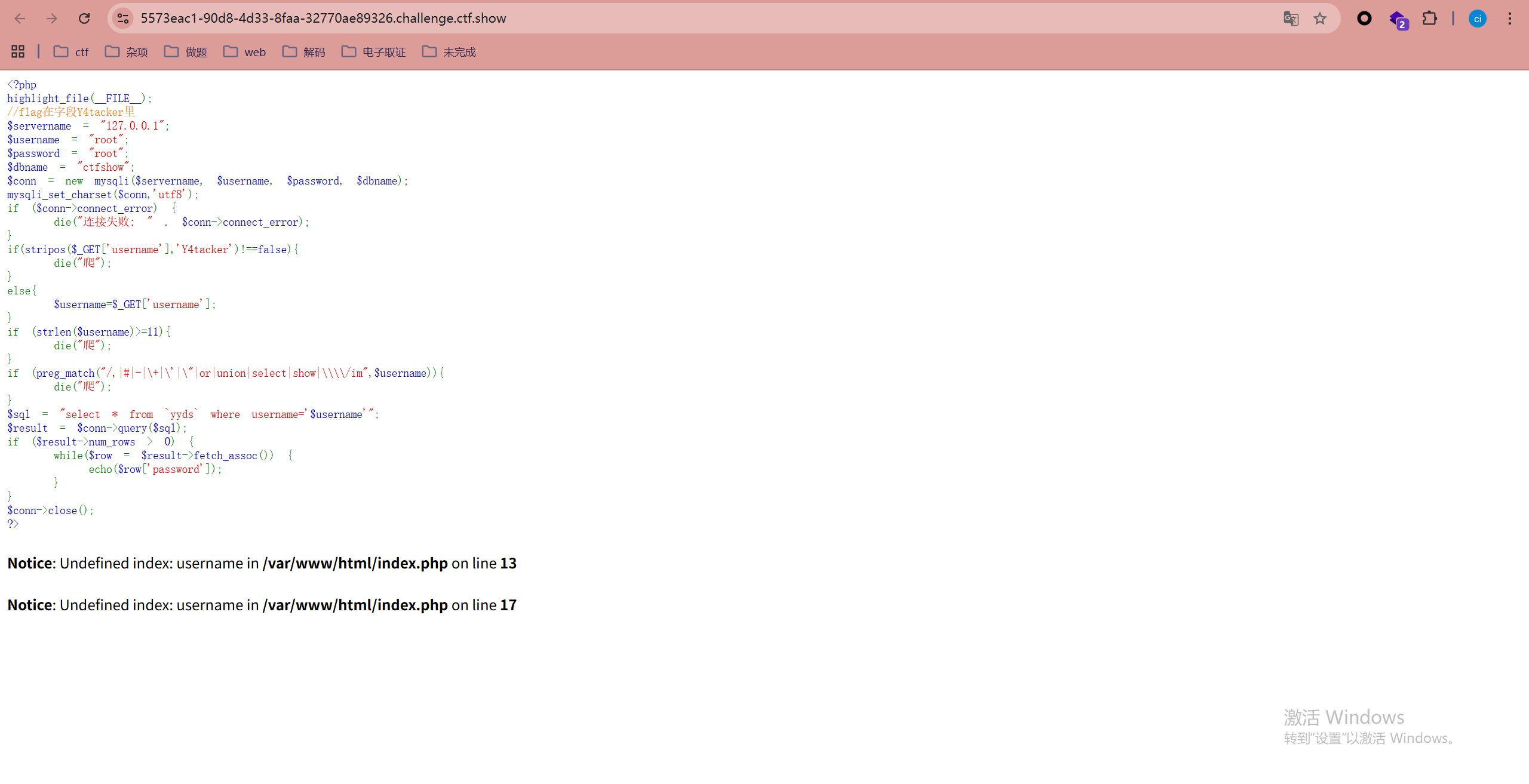Open the extension with badge 2
The height and width of the screenshot is (784, 1529).
point(1398,20)
